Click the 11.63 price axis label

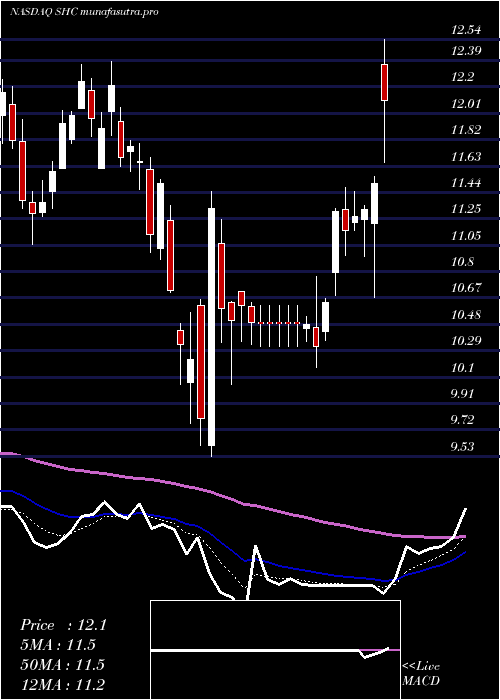coord(466,156)
